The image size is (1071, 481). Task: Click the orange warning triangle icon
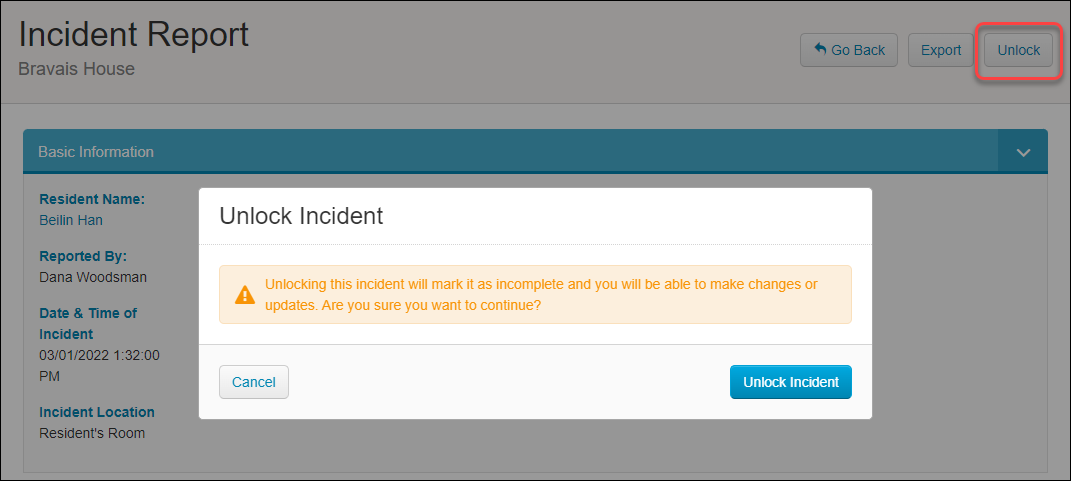245,294
